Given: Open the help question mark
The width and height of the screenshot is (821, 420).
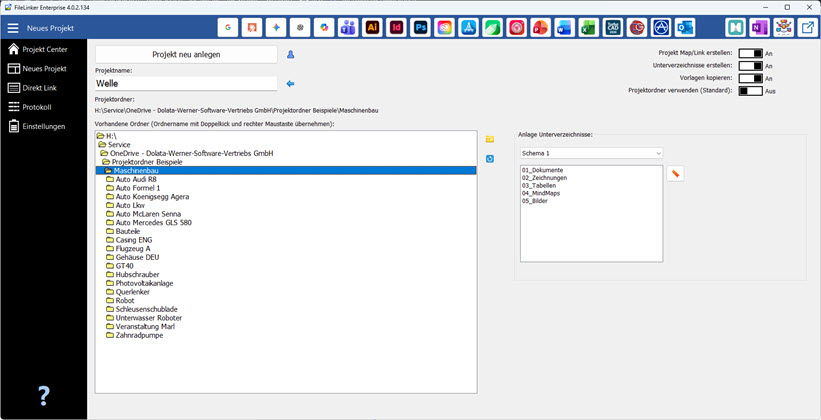Looking at the screenshot, I should [44, 396].
